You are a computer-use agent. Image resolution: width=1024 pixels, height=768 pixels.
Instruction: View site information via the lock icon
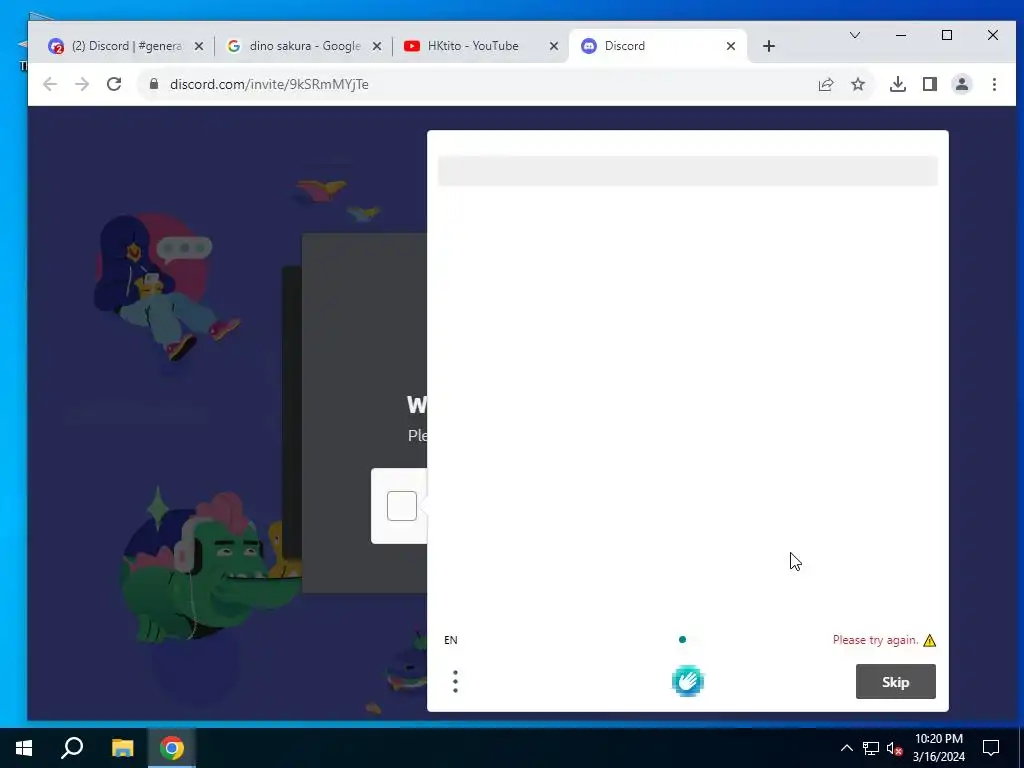154,84
